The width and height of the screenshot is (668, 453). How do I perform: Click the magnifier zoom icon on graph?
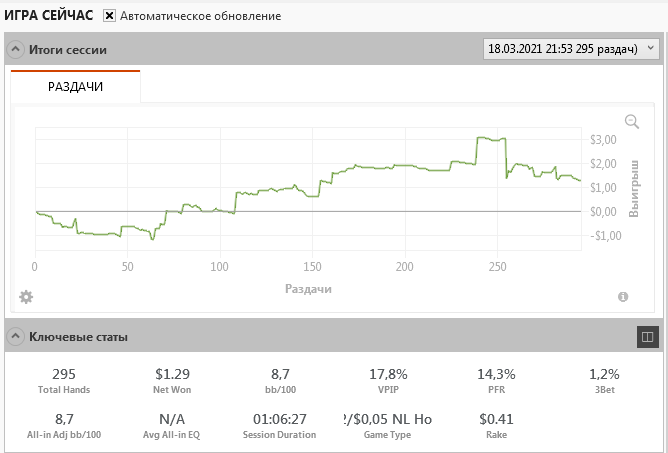point(631,122)
